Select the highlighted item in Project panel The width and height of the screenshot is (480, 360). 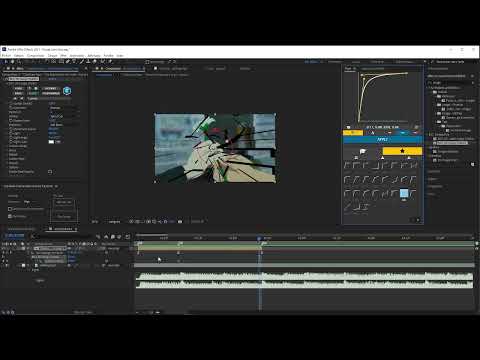click(452, 143)
